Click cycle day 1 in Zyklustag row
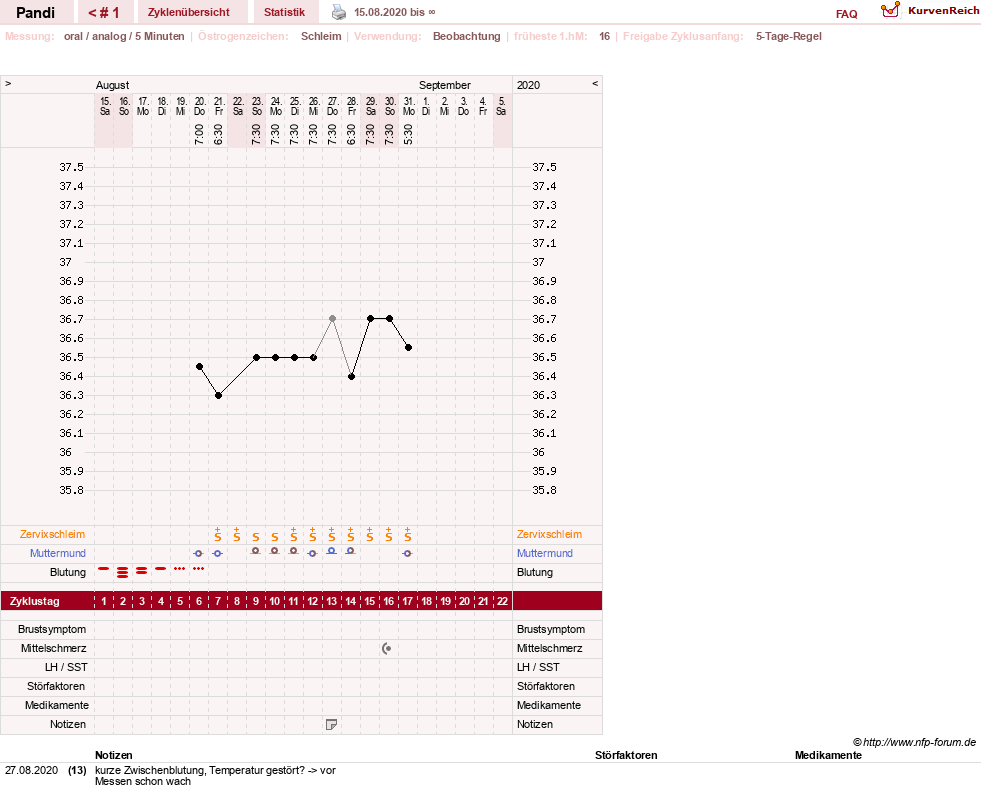Image resolution: width=981 pixels, height=808 pixels. pyautogui.click(x=104, y=601)
